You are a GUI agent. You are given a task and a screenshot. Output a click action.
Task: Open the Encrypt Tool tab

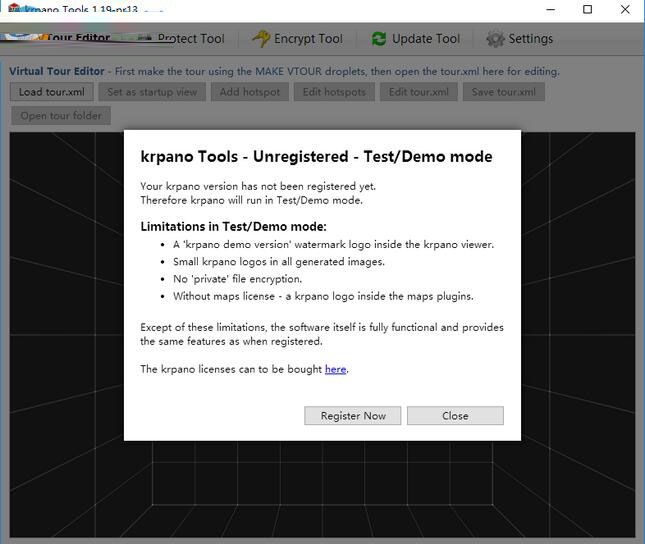[x=298, y=39]
